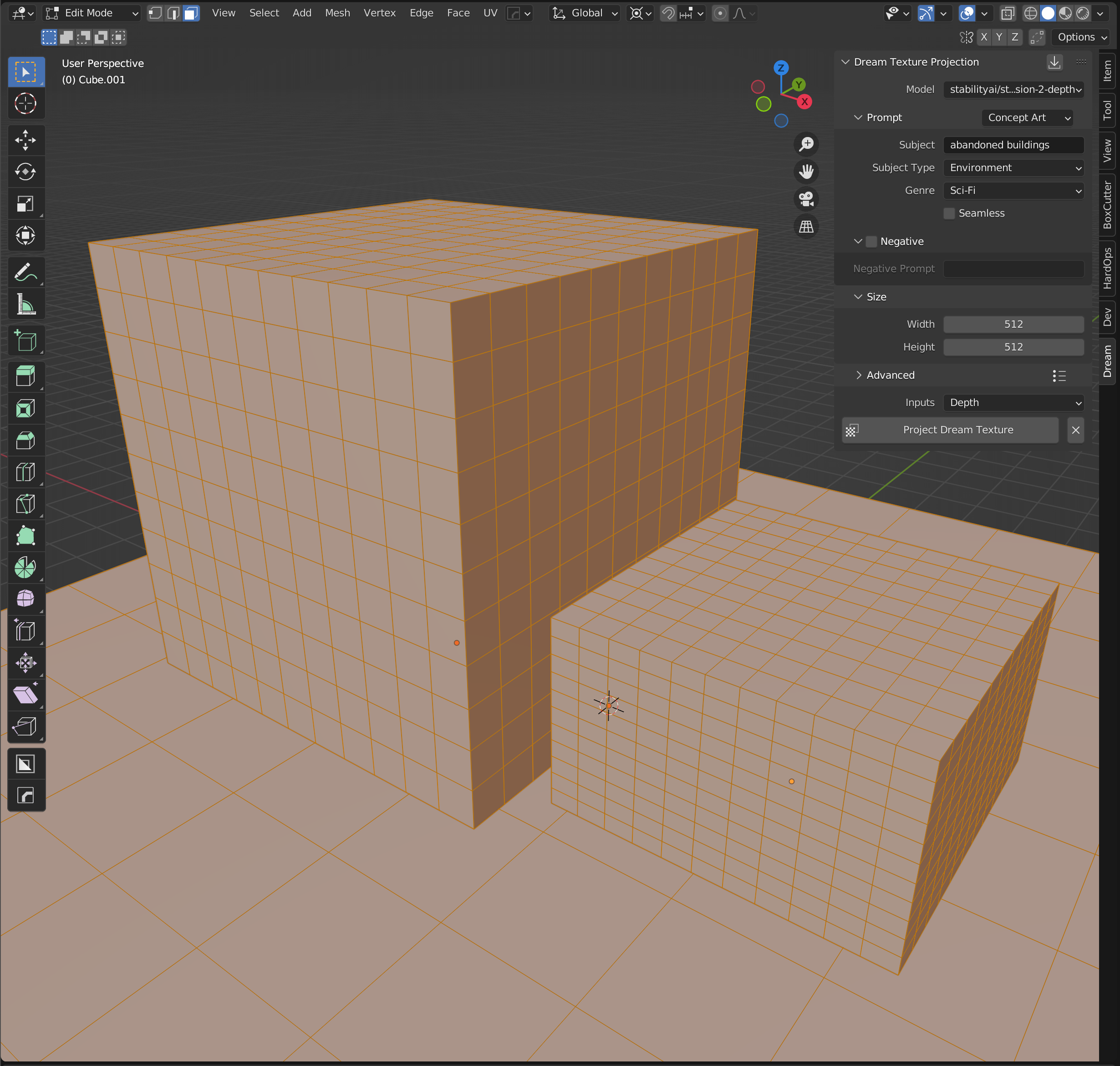Click Project Dream Texture button
1120x1066 pixels.
pyautogui.click(x=950, y=430)
